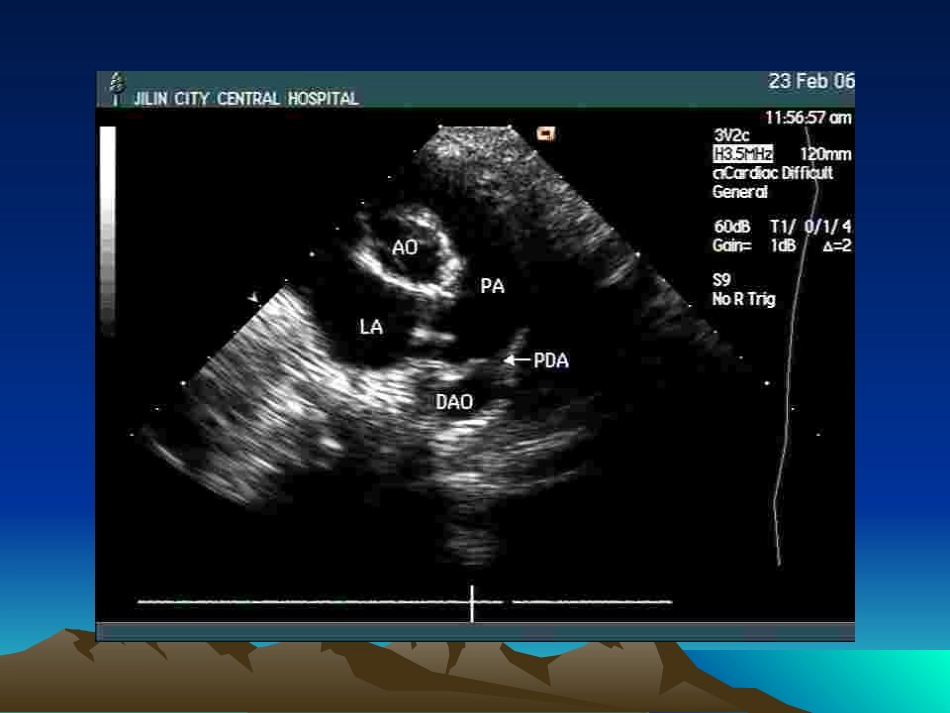
Task: Click the 'T1/ 0/1/ 4' parameter text
Action: pyautogui.click(x=810, y=227)
